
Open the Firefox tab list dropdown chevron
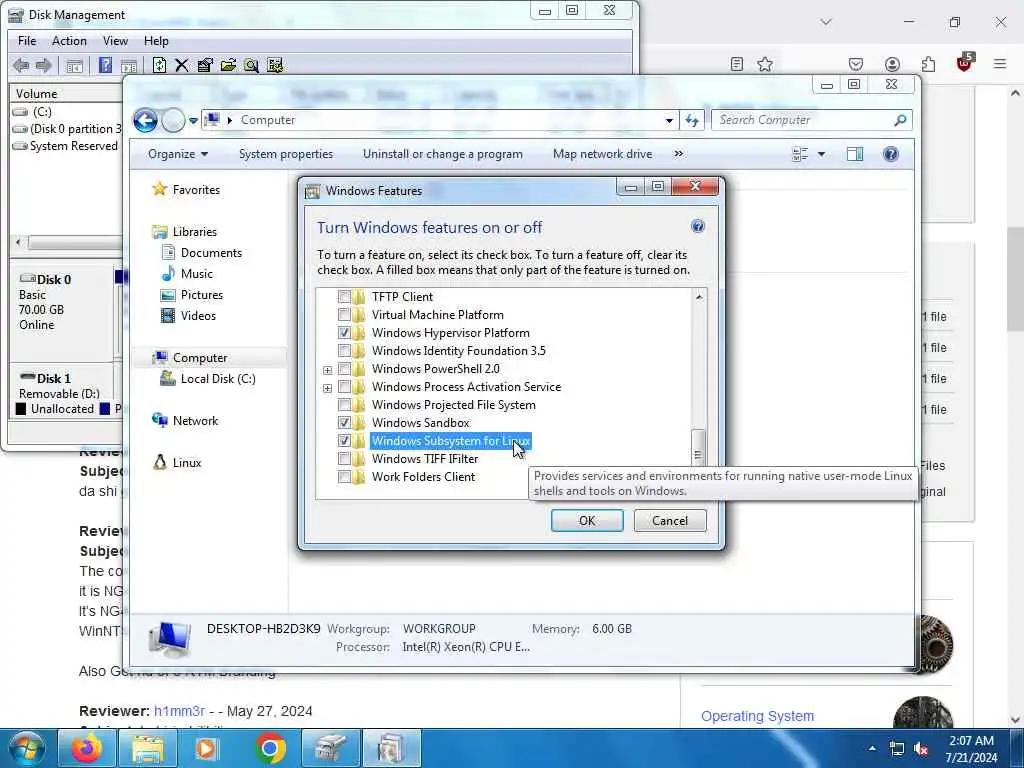point(825,22)
